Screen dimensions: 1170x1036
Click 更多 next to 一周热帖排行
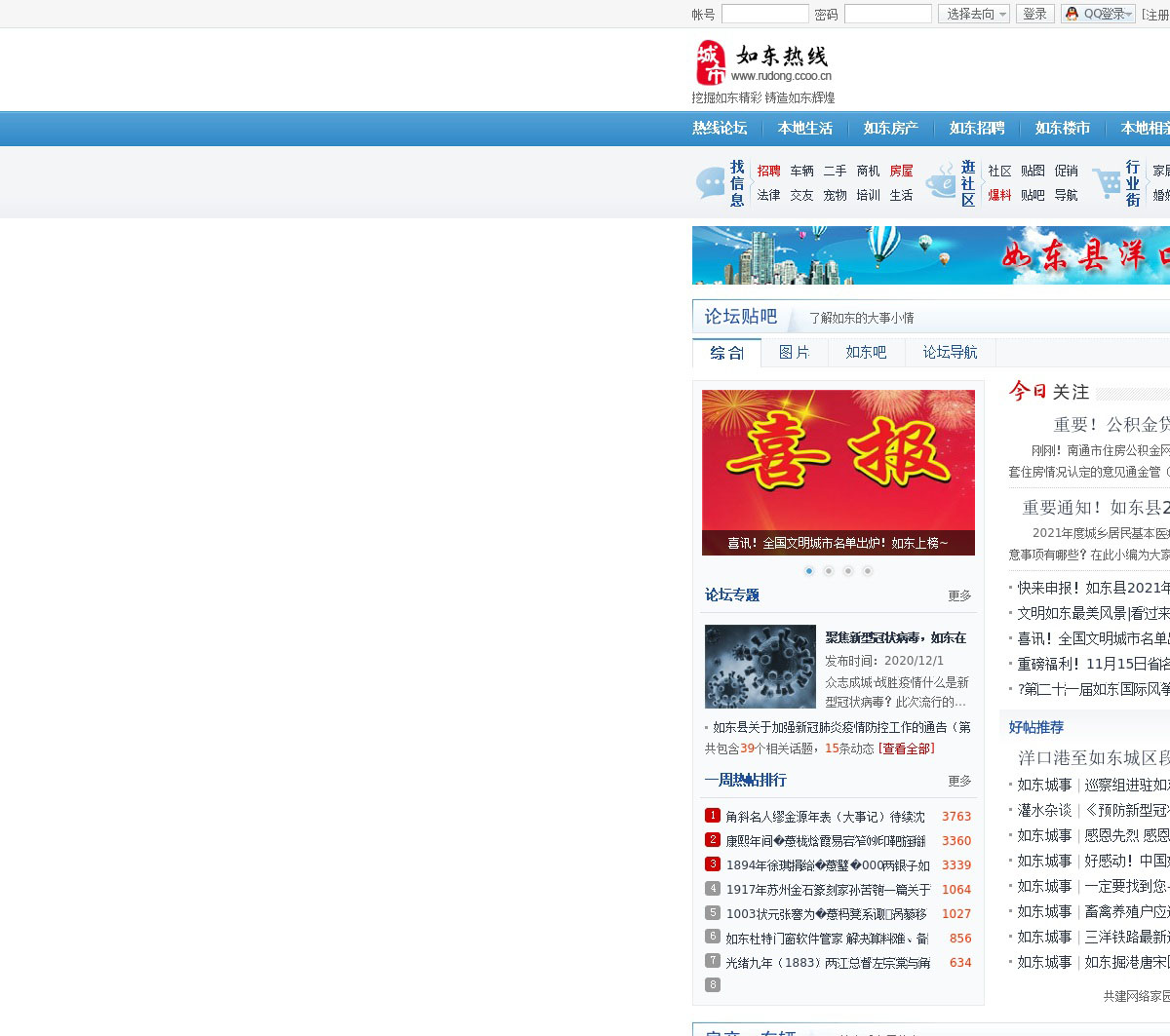(959, 781)
